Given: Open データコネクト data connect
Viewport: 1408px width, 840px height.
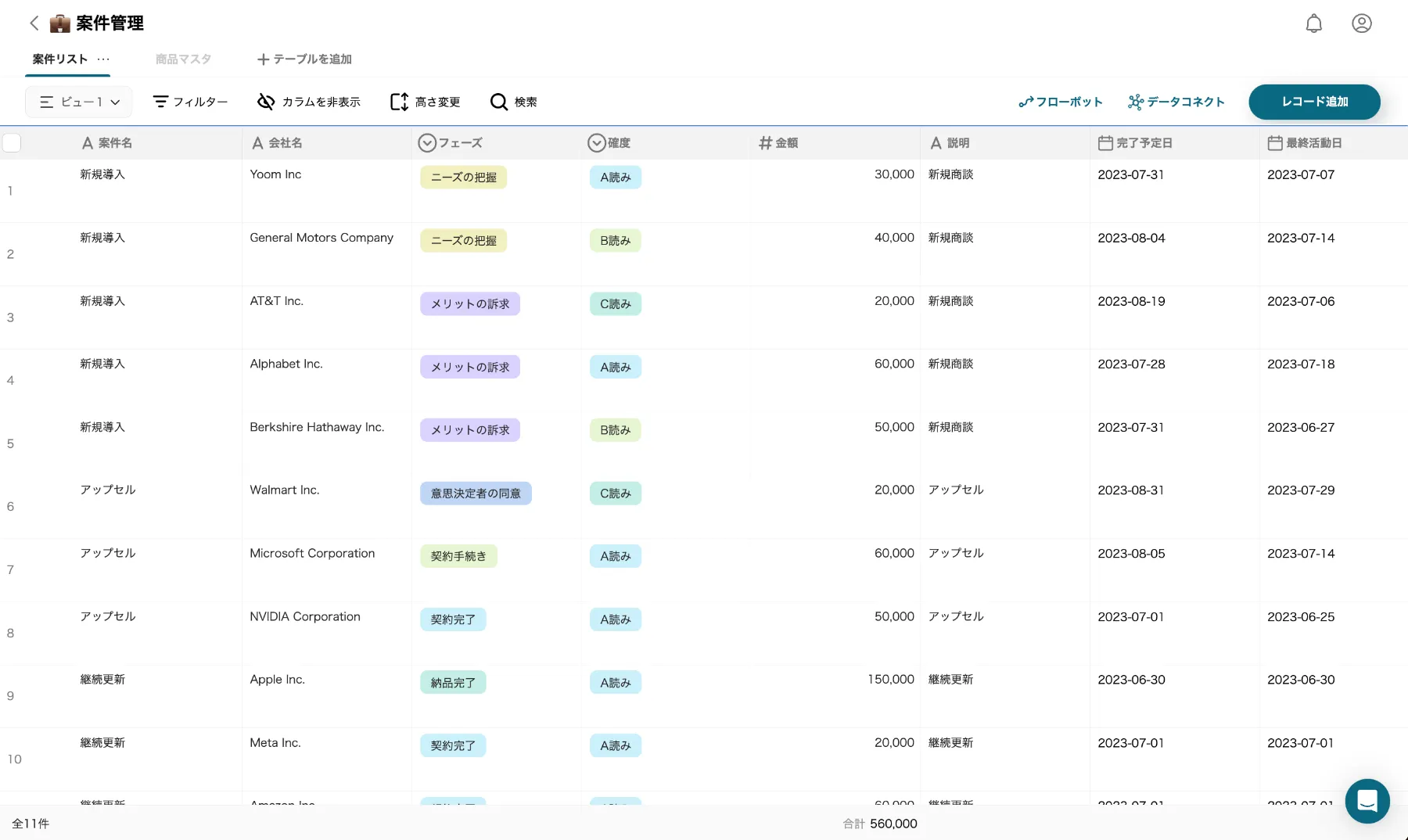Looking at the screenshot, I should 1176,102.
